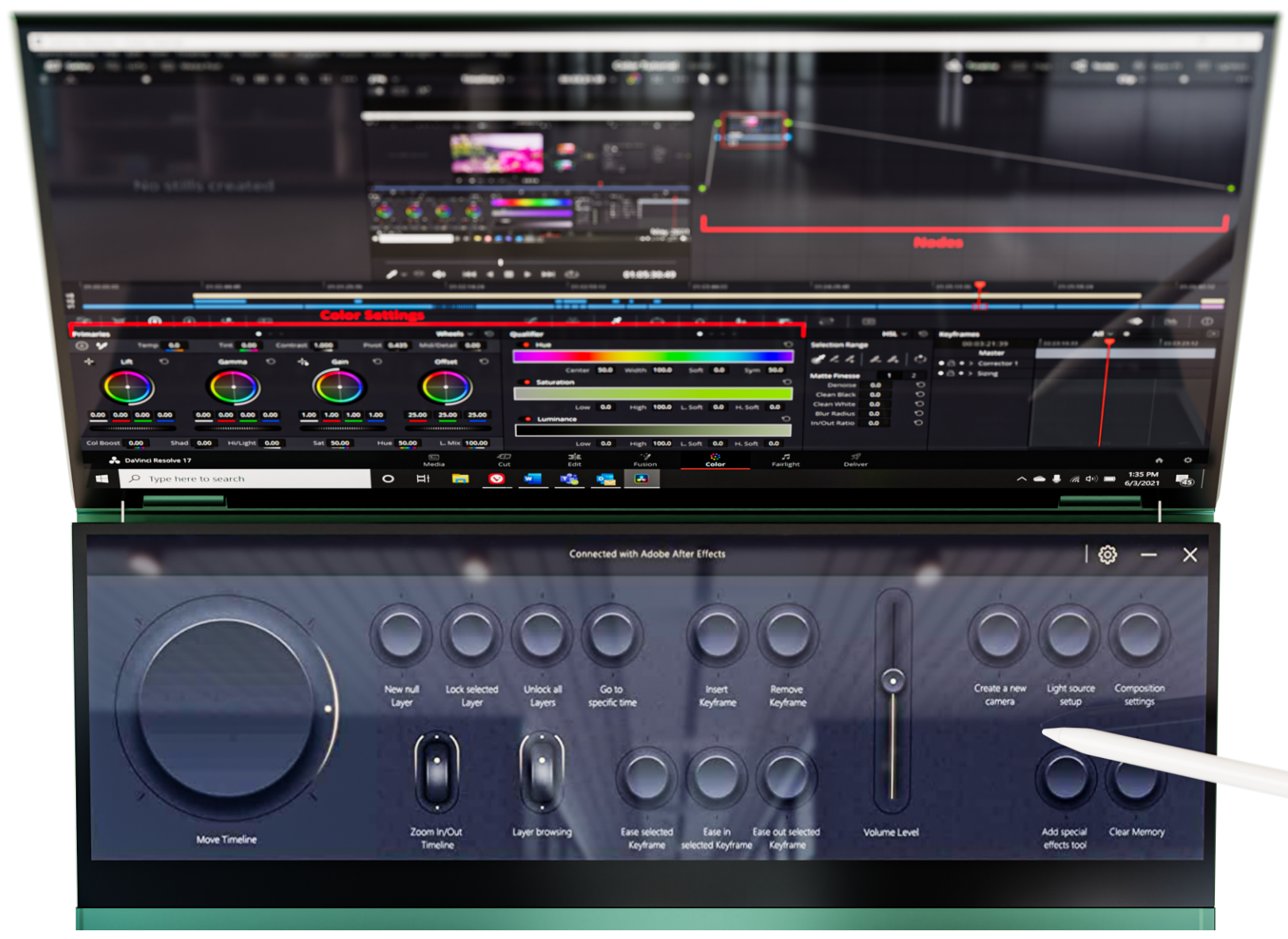Reset the Gamma color wheel
The image size is (1288, 939).
tap(270, 362)
